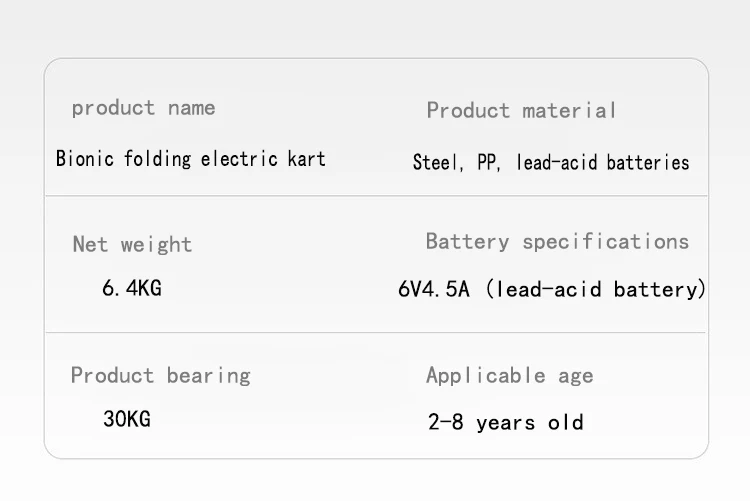750x501 pixels.
Task: Click "lead-acid batteries" in the material value
Action: point(602,162)
